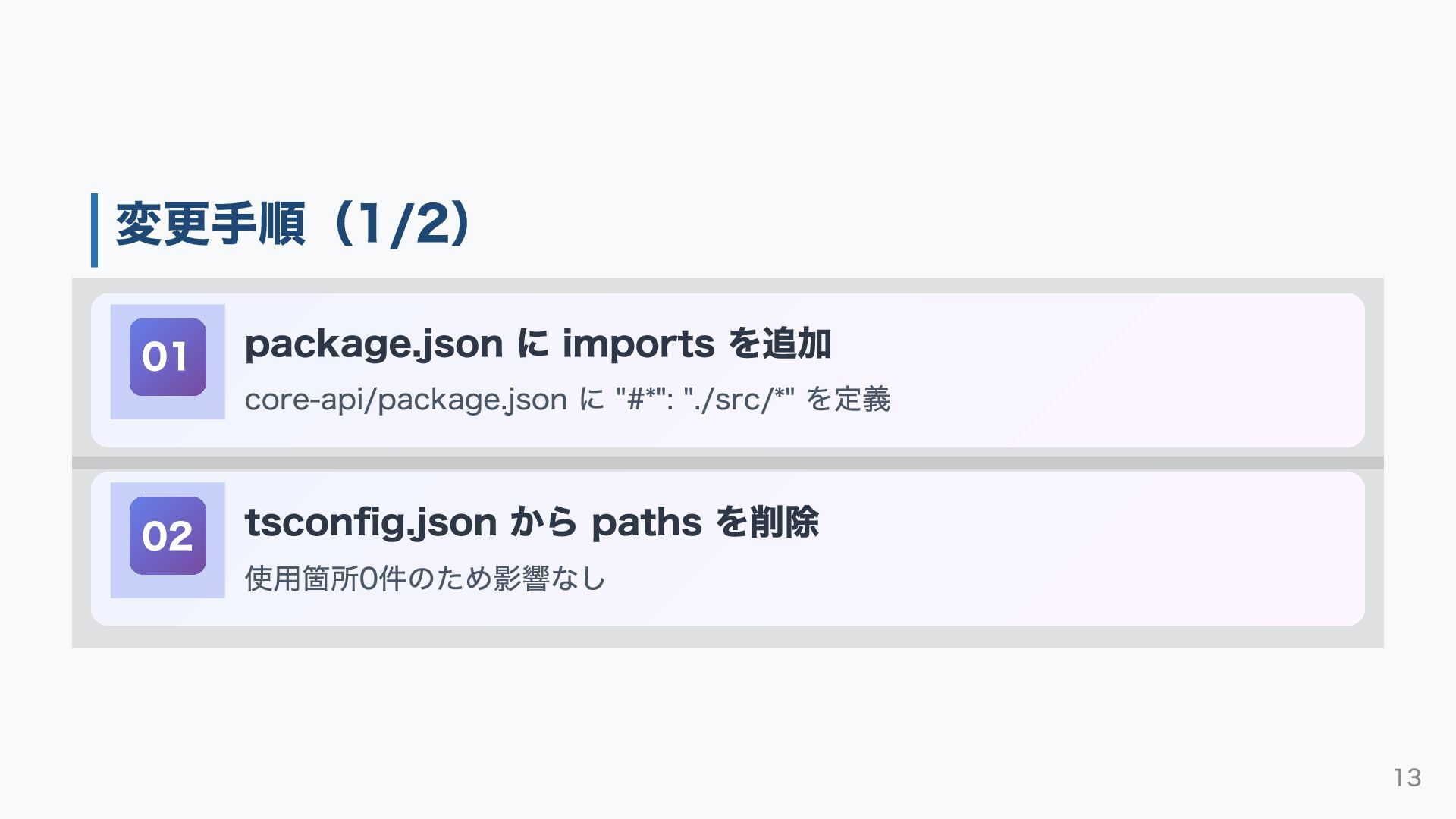
Task: Click the word imports in step 01 heading
Action: click(x=638, y=344)
